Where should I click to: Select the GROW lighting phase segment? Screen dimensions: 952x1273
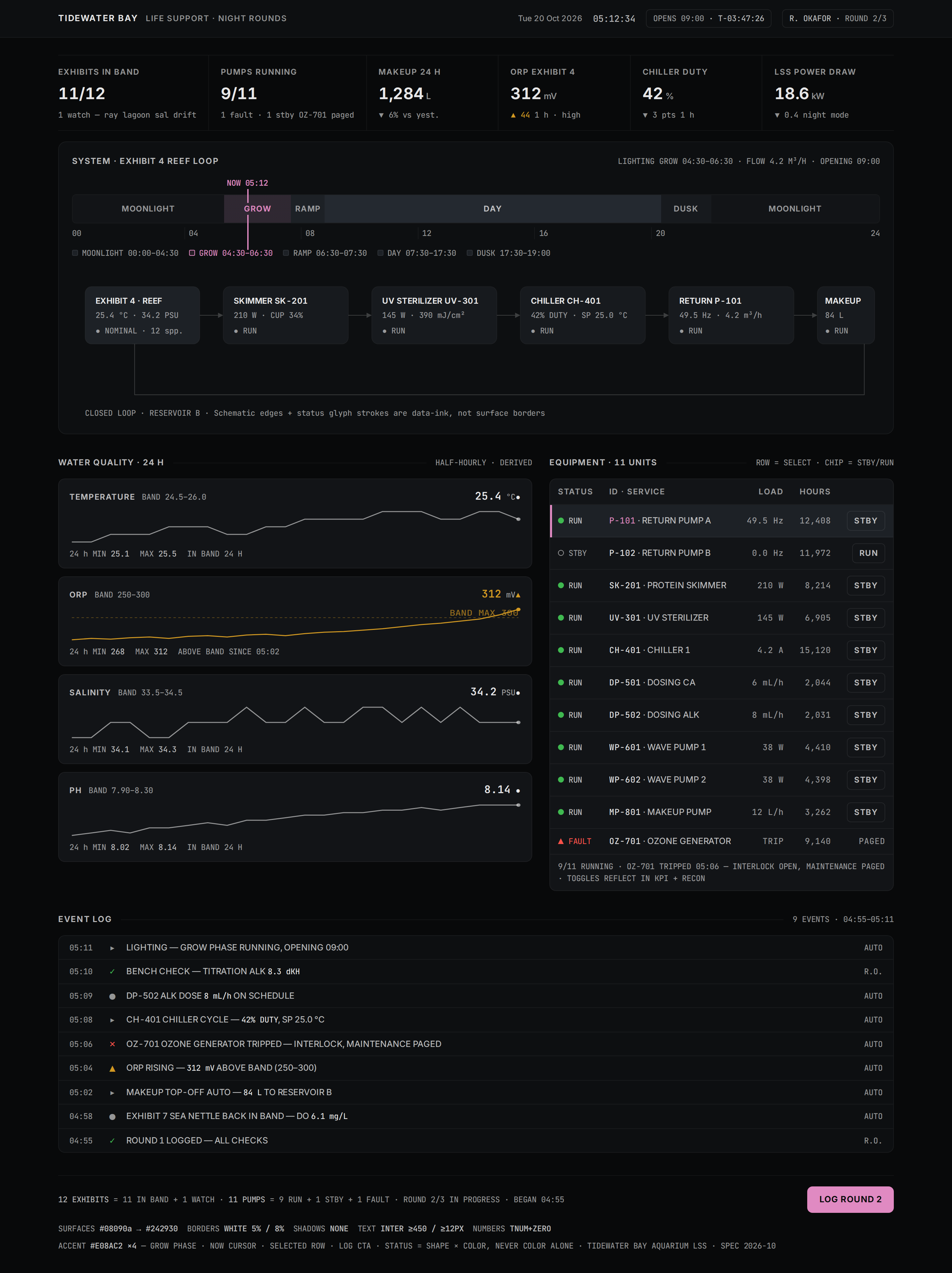[257, 209]
